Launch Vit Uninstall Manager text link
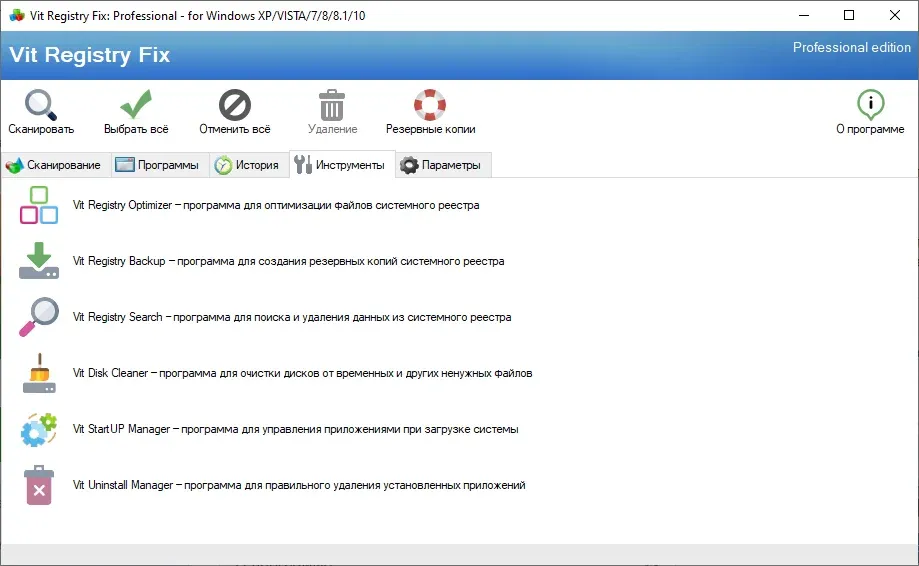 click(299, 485)
